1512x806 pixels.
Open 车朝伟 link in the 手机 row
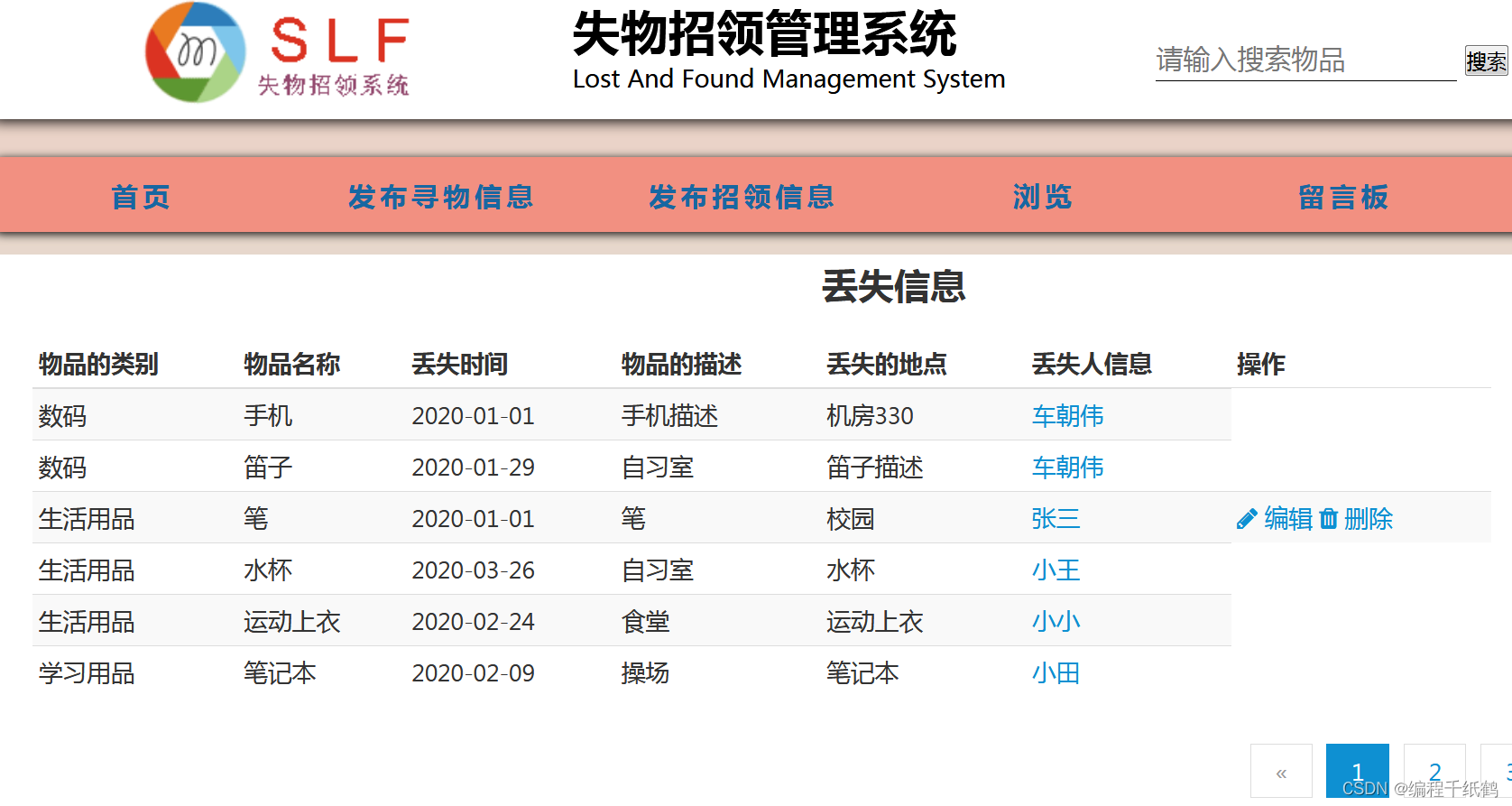point(1068,416)
